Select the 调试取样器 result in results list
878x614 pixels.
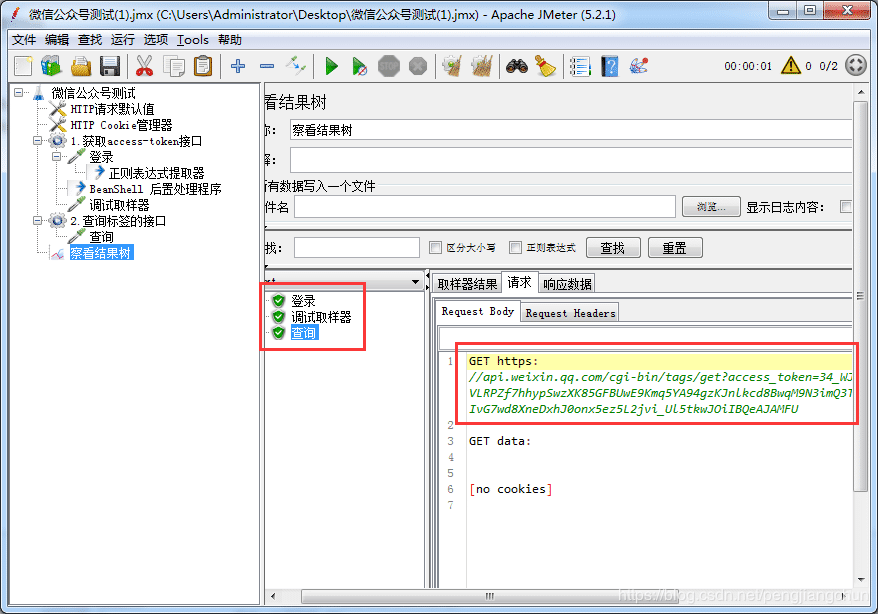tap(321, 317)
